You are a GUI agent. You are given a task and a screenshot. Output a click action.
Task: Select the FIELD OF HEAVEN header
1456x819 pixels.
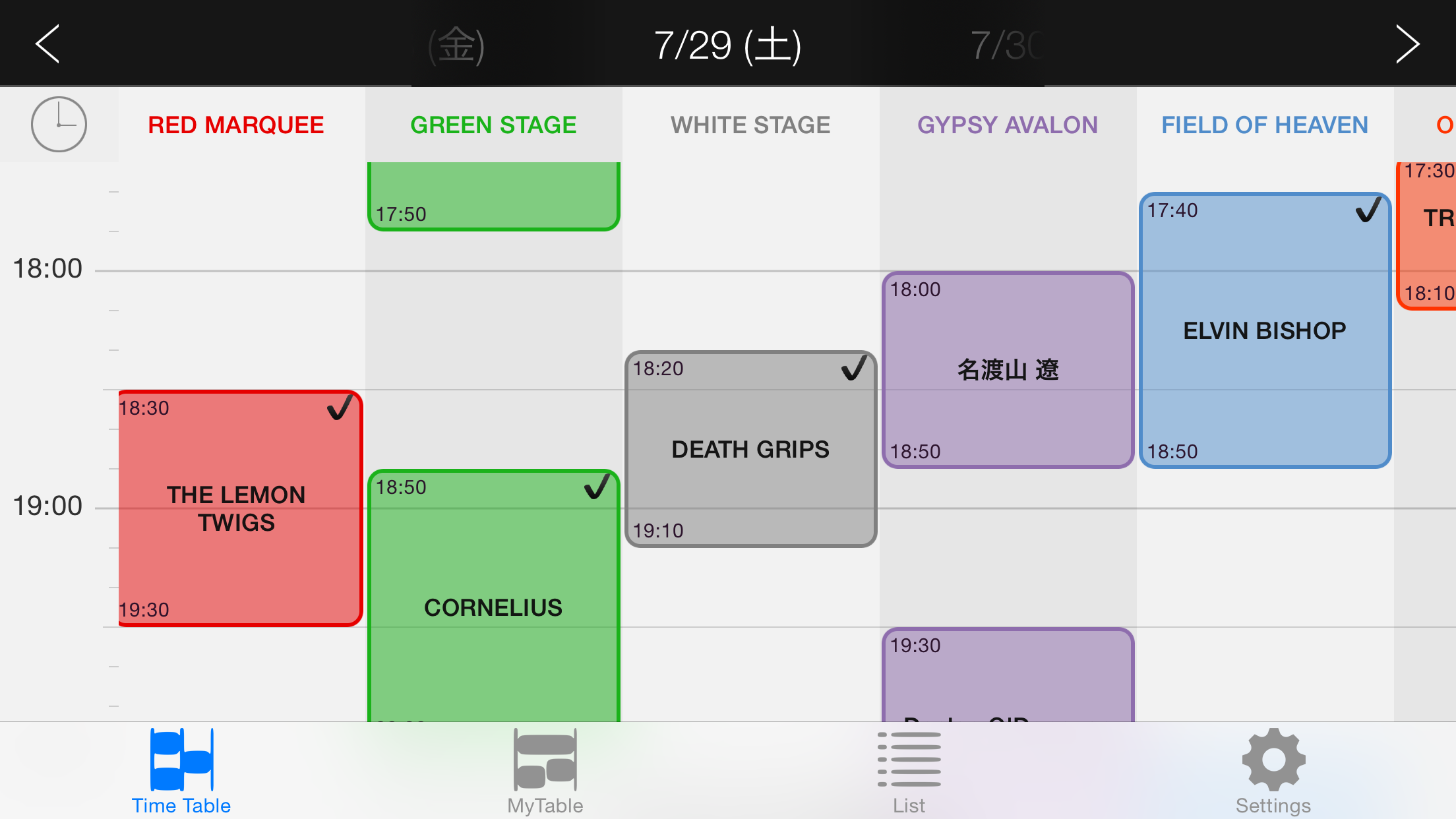pos(1265,125)
